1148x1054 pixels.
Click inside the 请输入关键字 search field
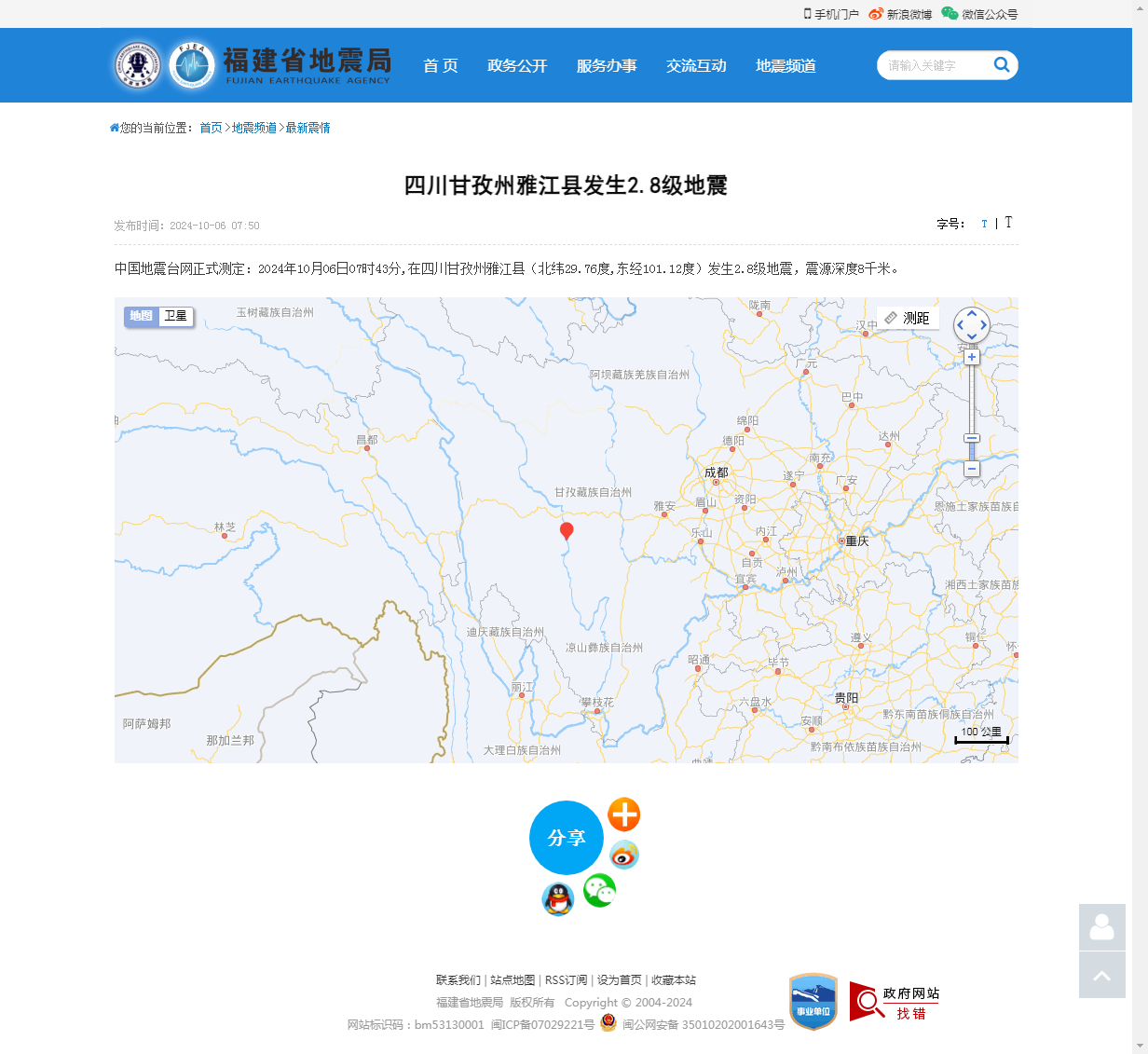tap(932, 65)
